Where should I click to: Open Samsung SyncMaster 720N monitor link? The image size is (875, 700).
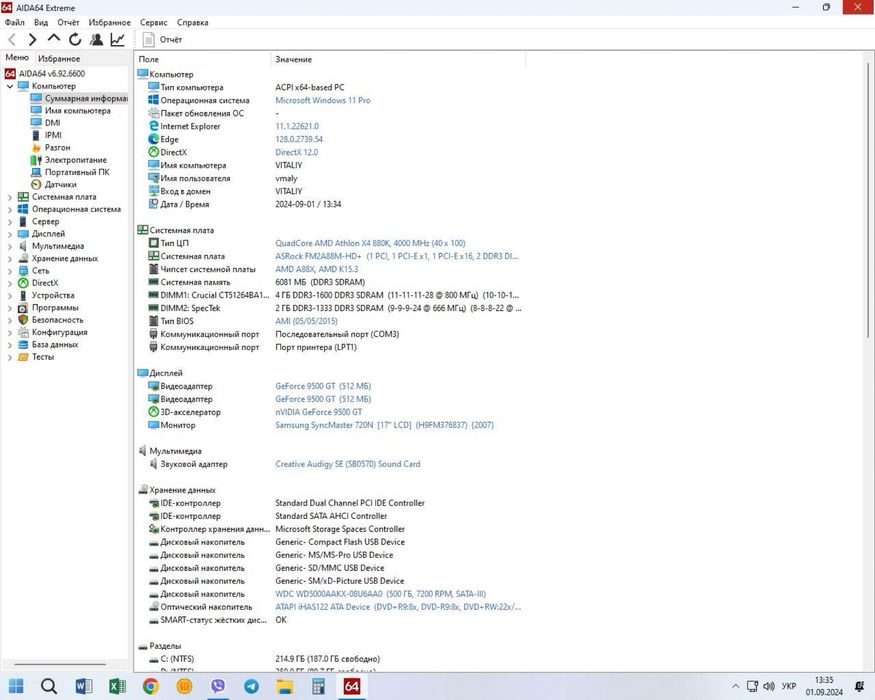(x=384, y=425)
